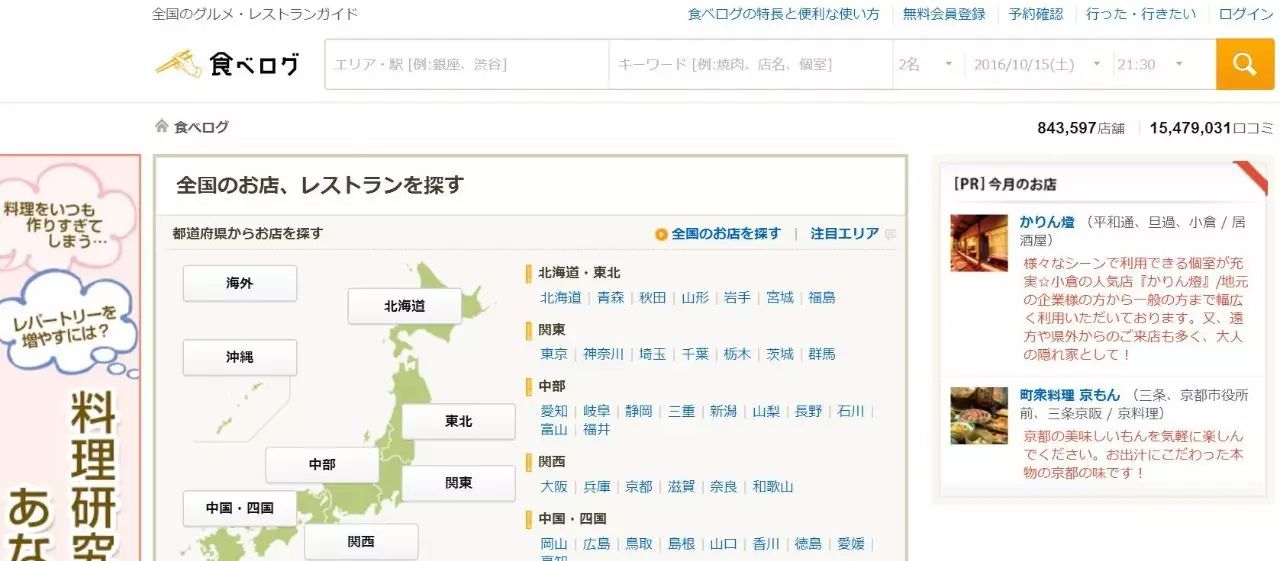Open the 富山 prefecture link
Image resolution: width=1280 pixels, height=561 pixels.
pos(554,429)
